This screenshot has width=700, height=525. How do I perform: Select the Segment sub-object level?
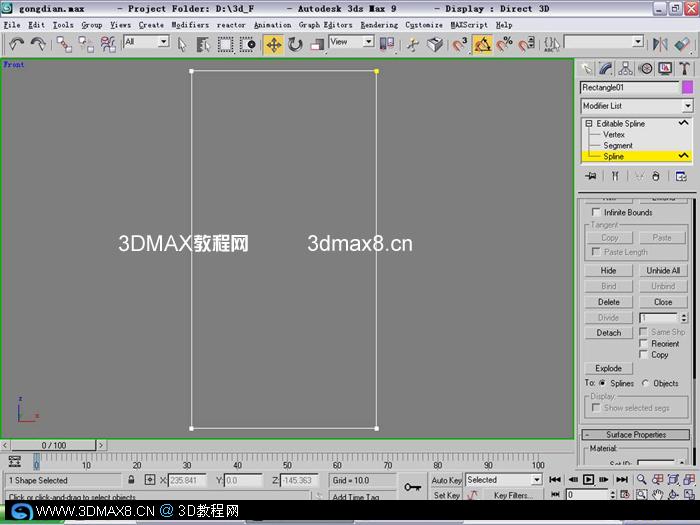pos(618,146)
